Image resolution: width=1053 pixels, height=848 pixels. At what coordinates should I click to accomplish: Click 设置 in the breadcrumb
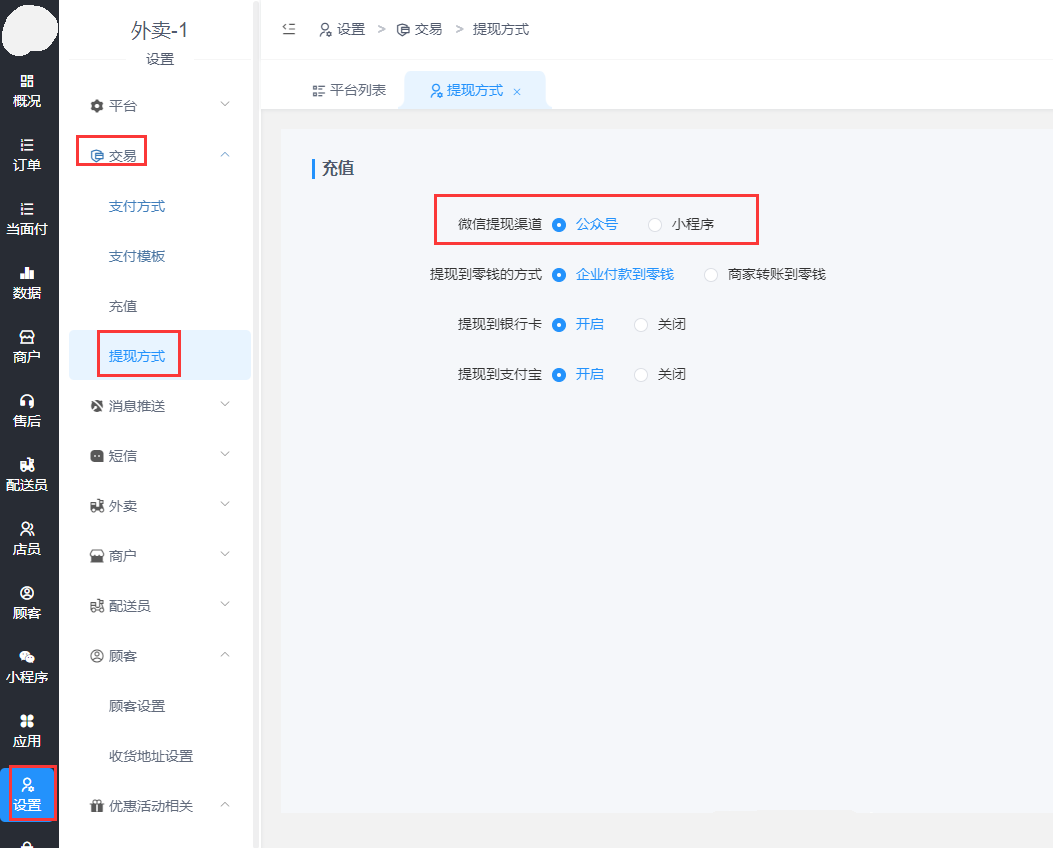pyautogui.click(x=342, y=30)
